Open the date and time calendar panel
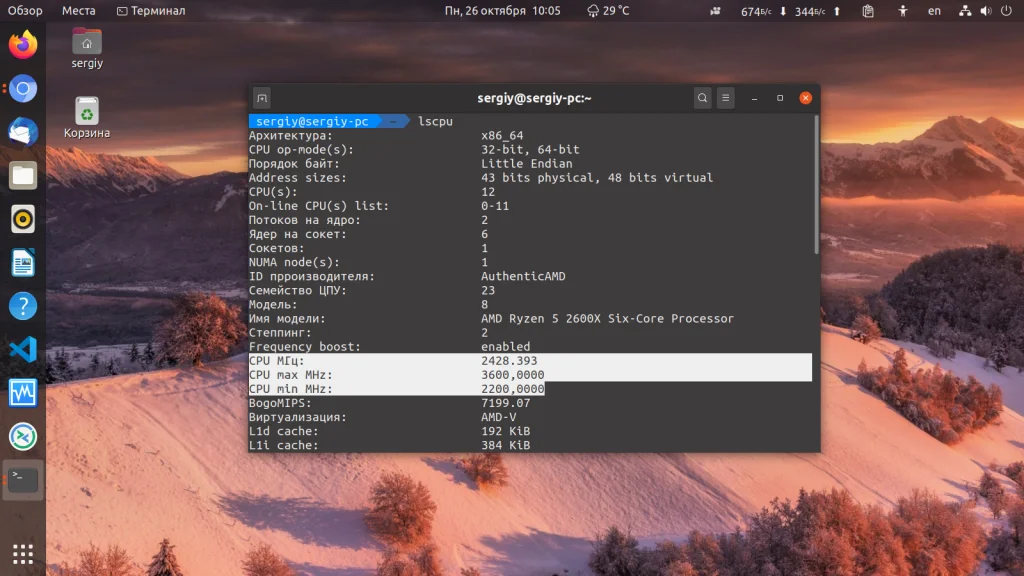This screenshot has height=576, width=1024. (502, 11)
